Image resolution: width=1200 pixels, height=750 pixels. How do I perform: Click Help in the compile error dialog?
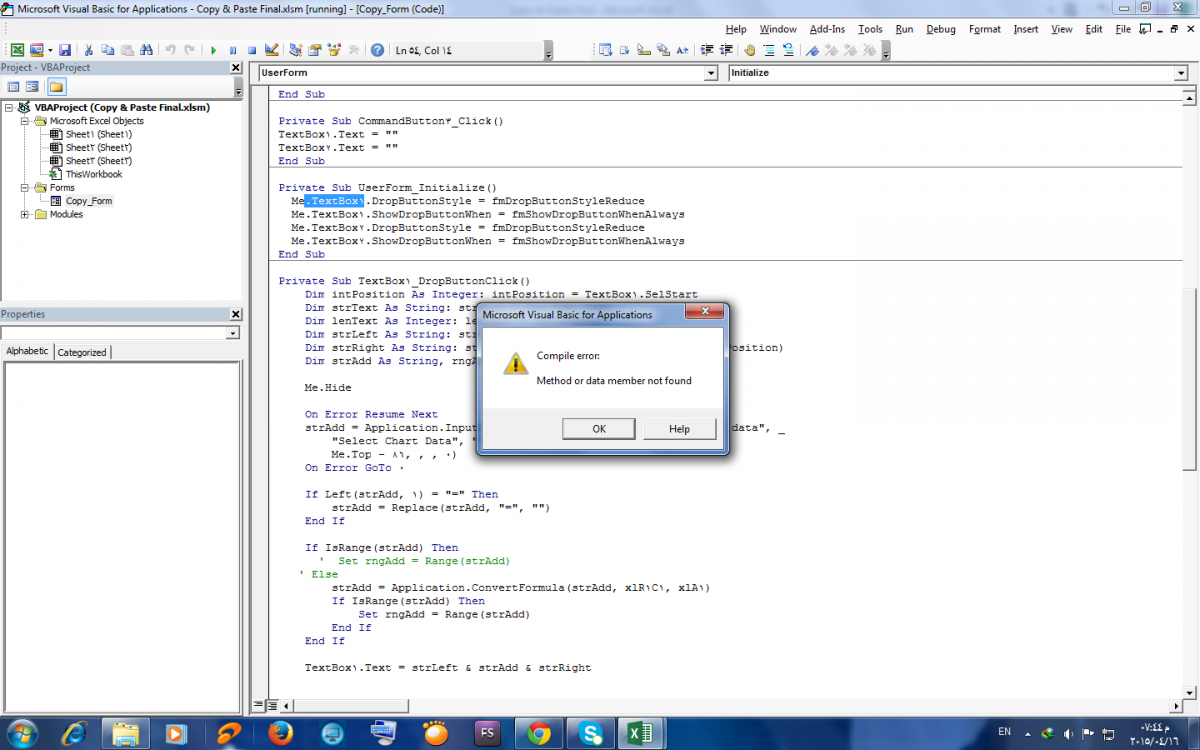coord(679,429)
